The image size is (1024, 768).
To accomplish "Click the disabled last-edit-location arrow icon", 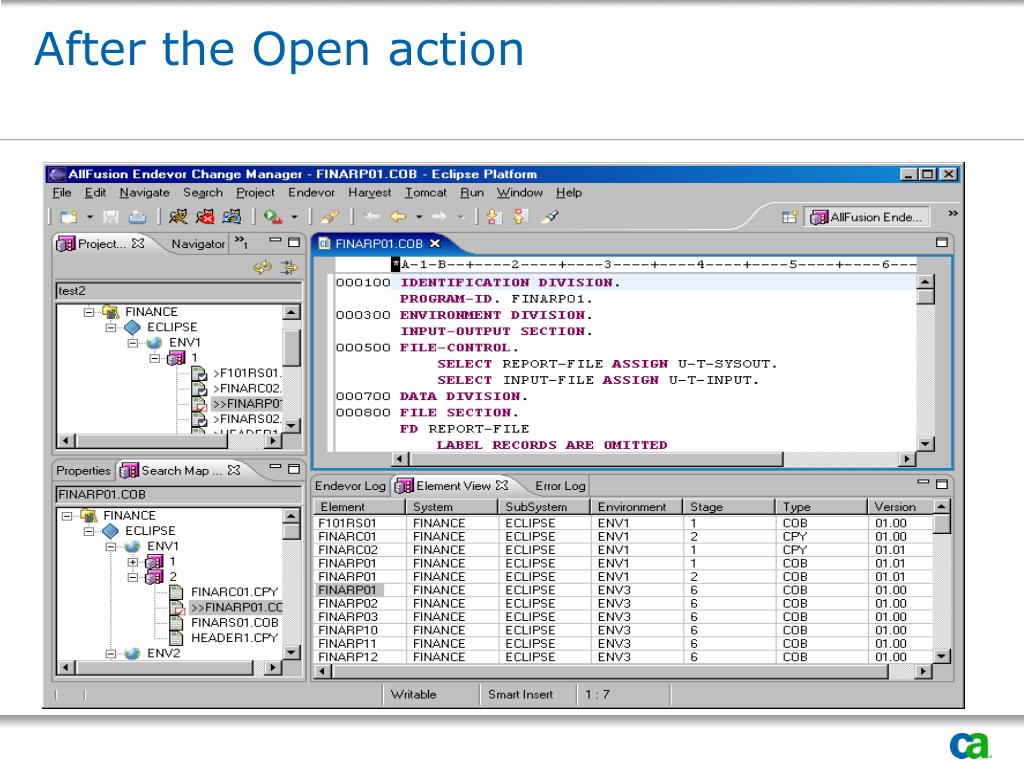I will pyautogui.click(x=372, y=217).
